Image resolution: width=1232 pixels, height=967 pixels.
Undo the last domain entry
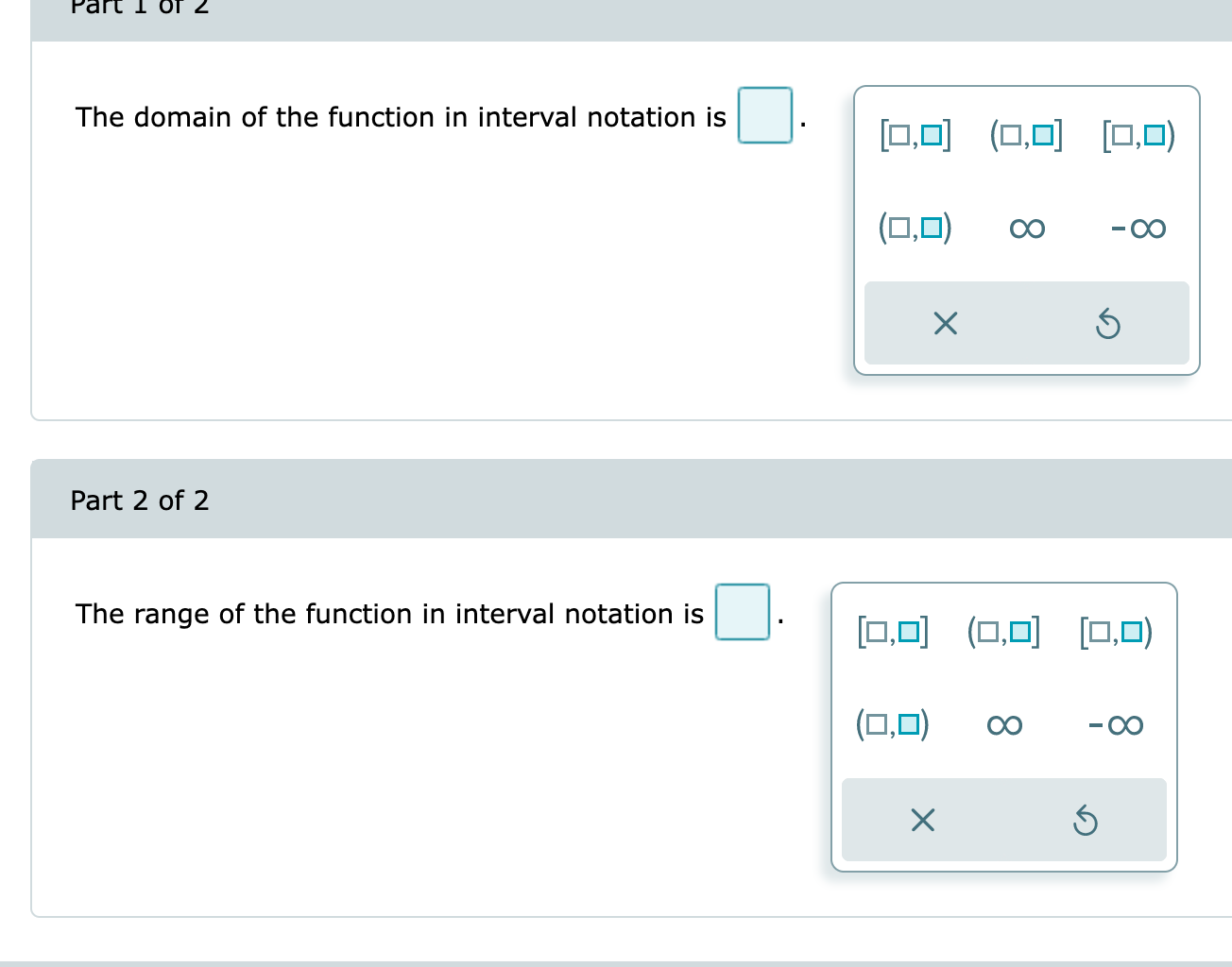click(1109, 324)
